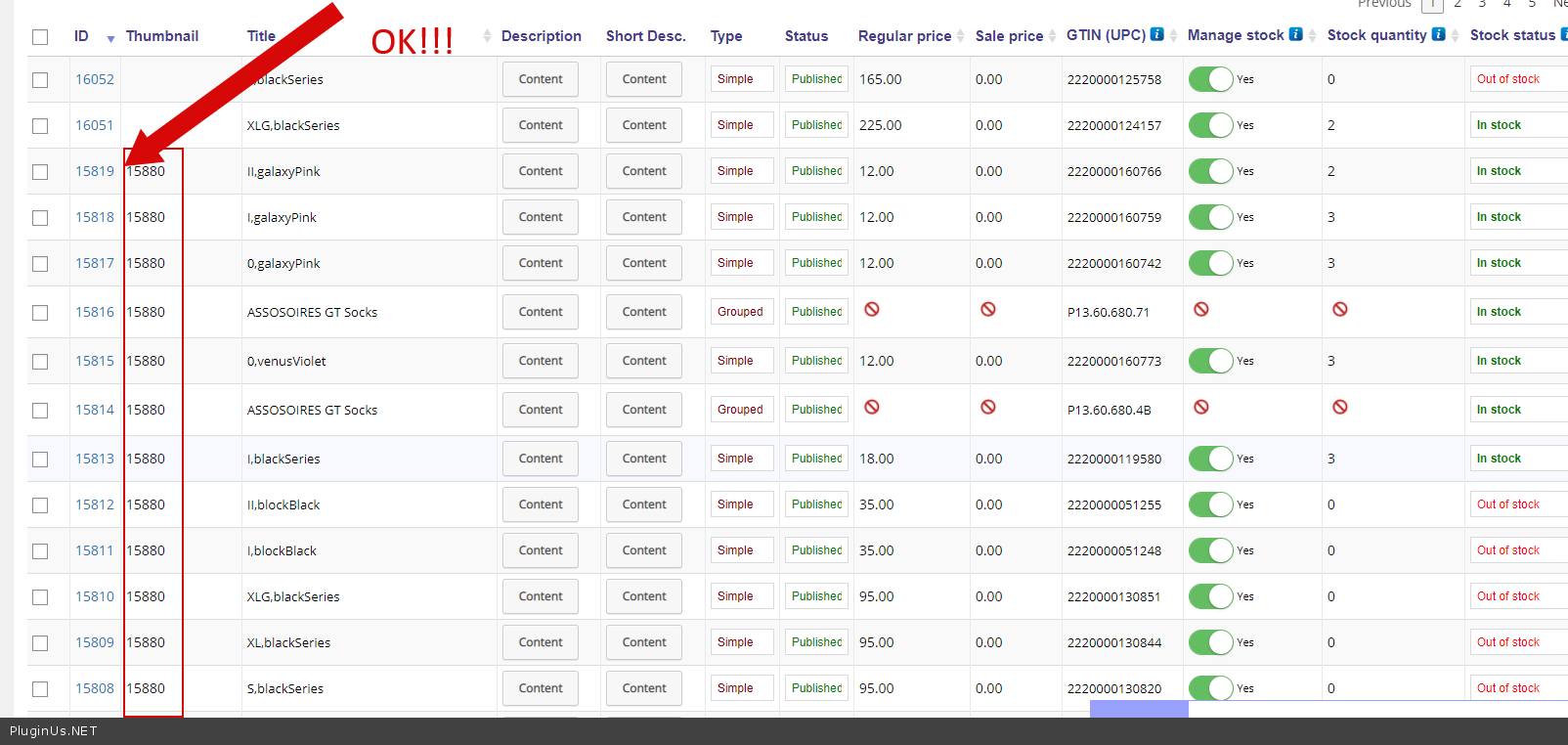
Task: Open the Published status dropdown for product 15818
Action: [x=816, y=217]
